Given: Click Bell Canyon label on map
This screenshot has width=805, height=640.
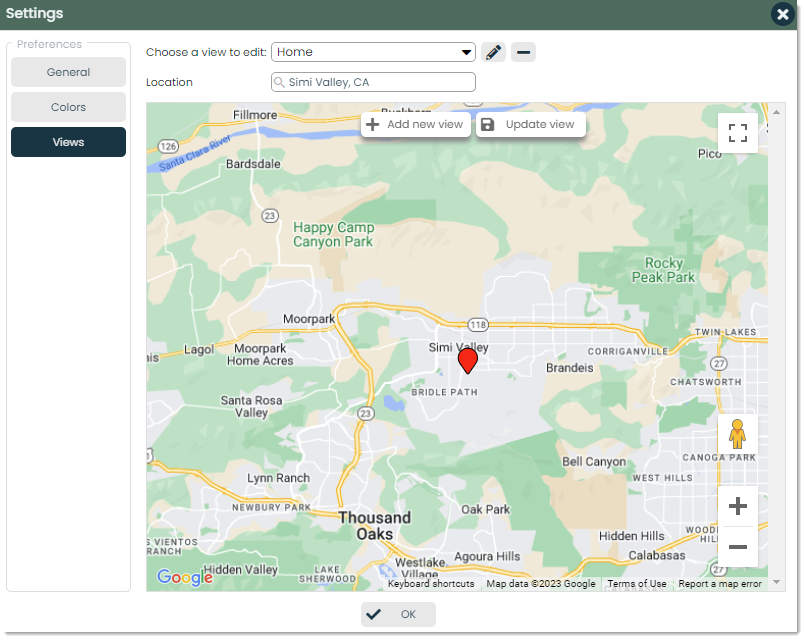Looking at the screenshot, I should pos(594,462).
